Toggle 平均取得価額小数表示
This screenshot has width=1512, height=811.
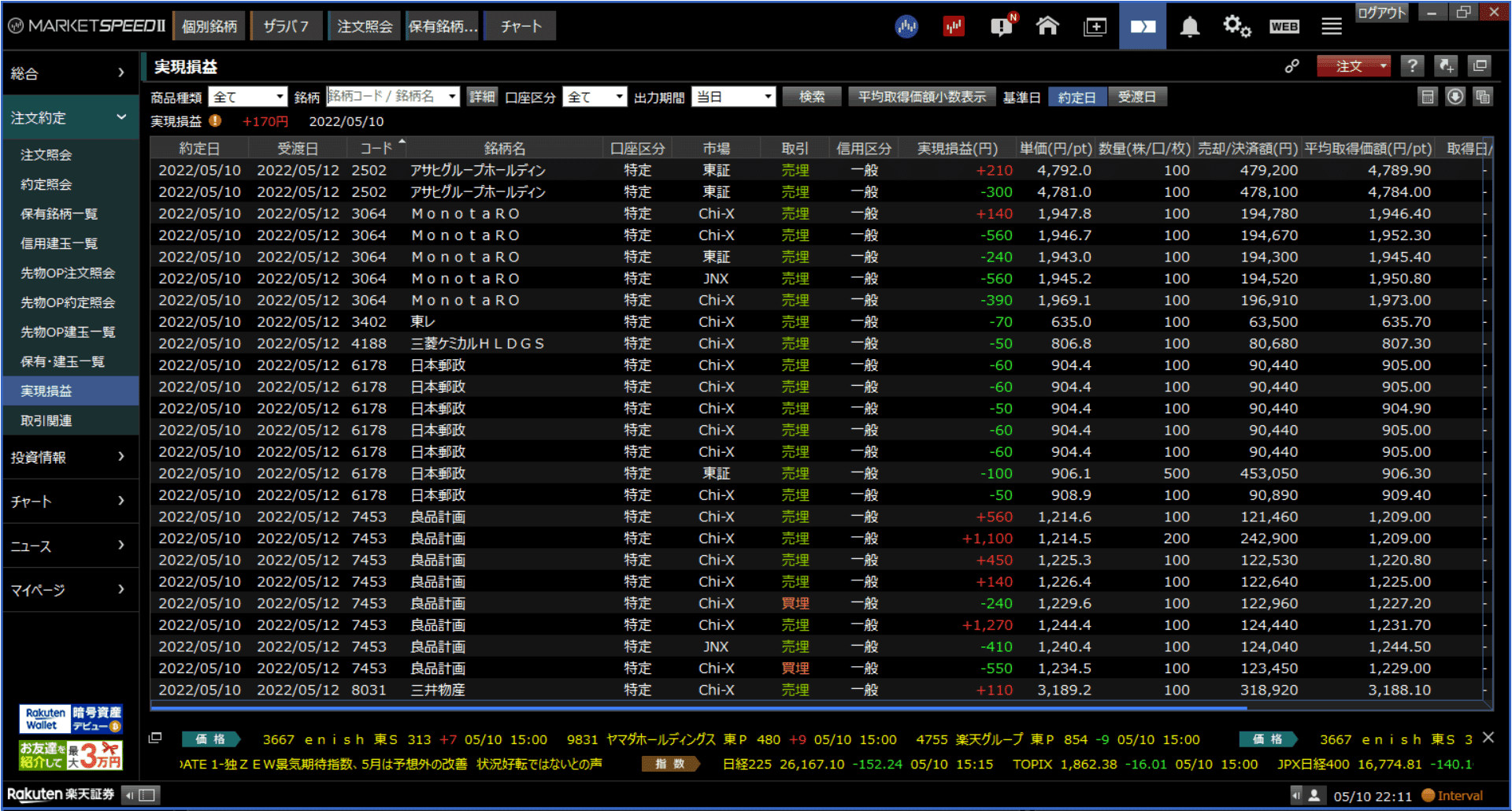[922, 97]
